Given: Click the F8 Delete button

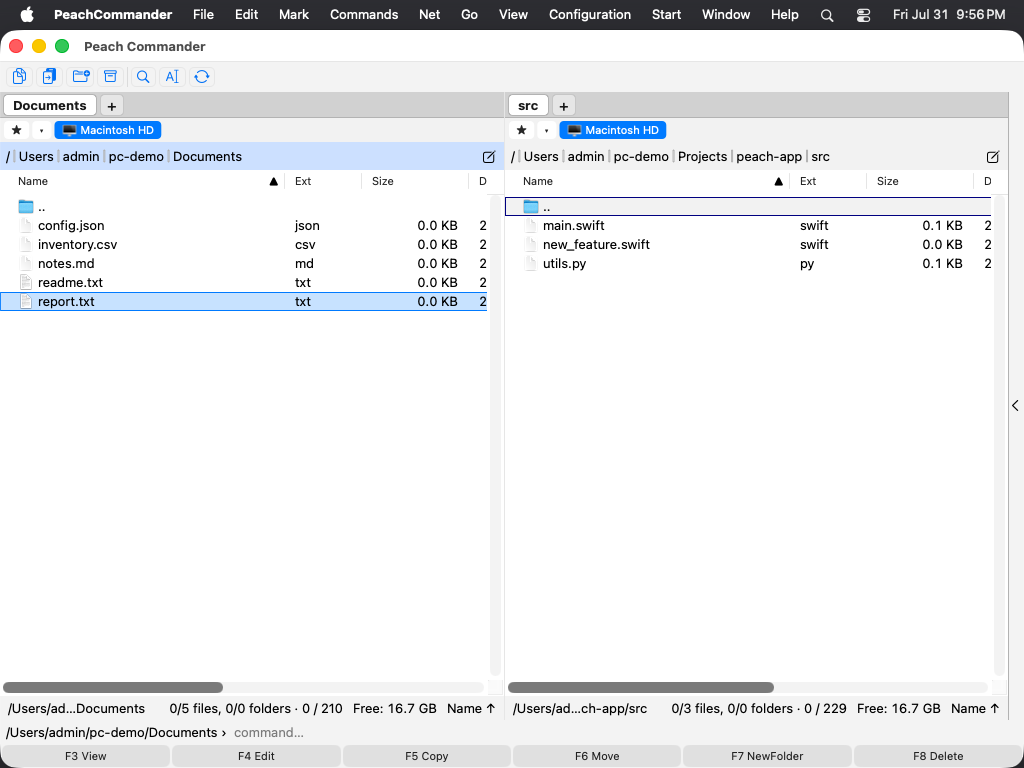Looking at the screenshot, I should [938, 756].
